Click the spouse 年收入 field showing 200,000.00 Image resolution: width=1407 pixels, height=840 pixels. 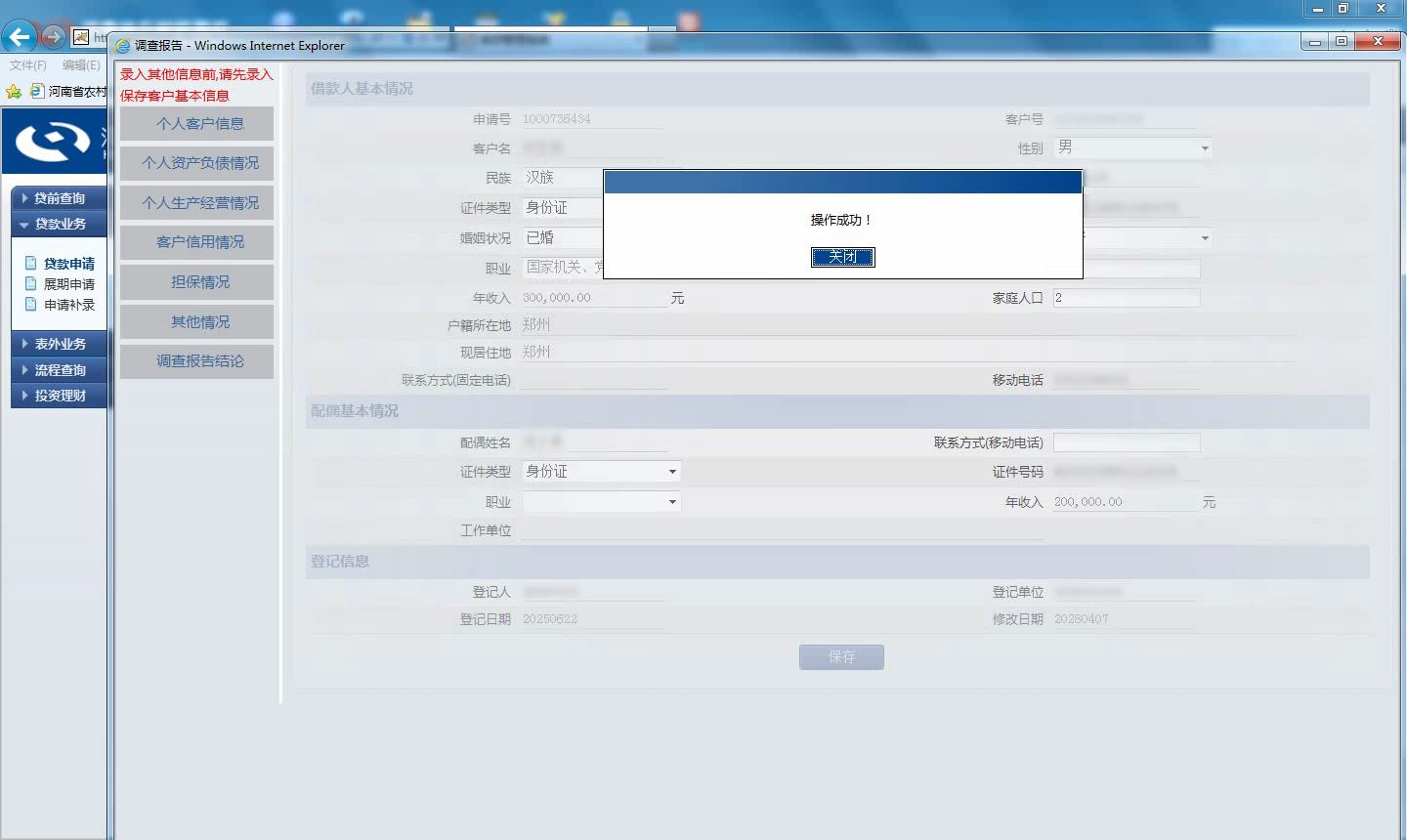pos(1125,502)
